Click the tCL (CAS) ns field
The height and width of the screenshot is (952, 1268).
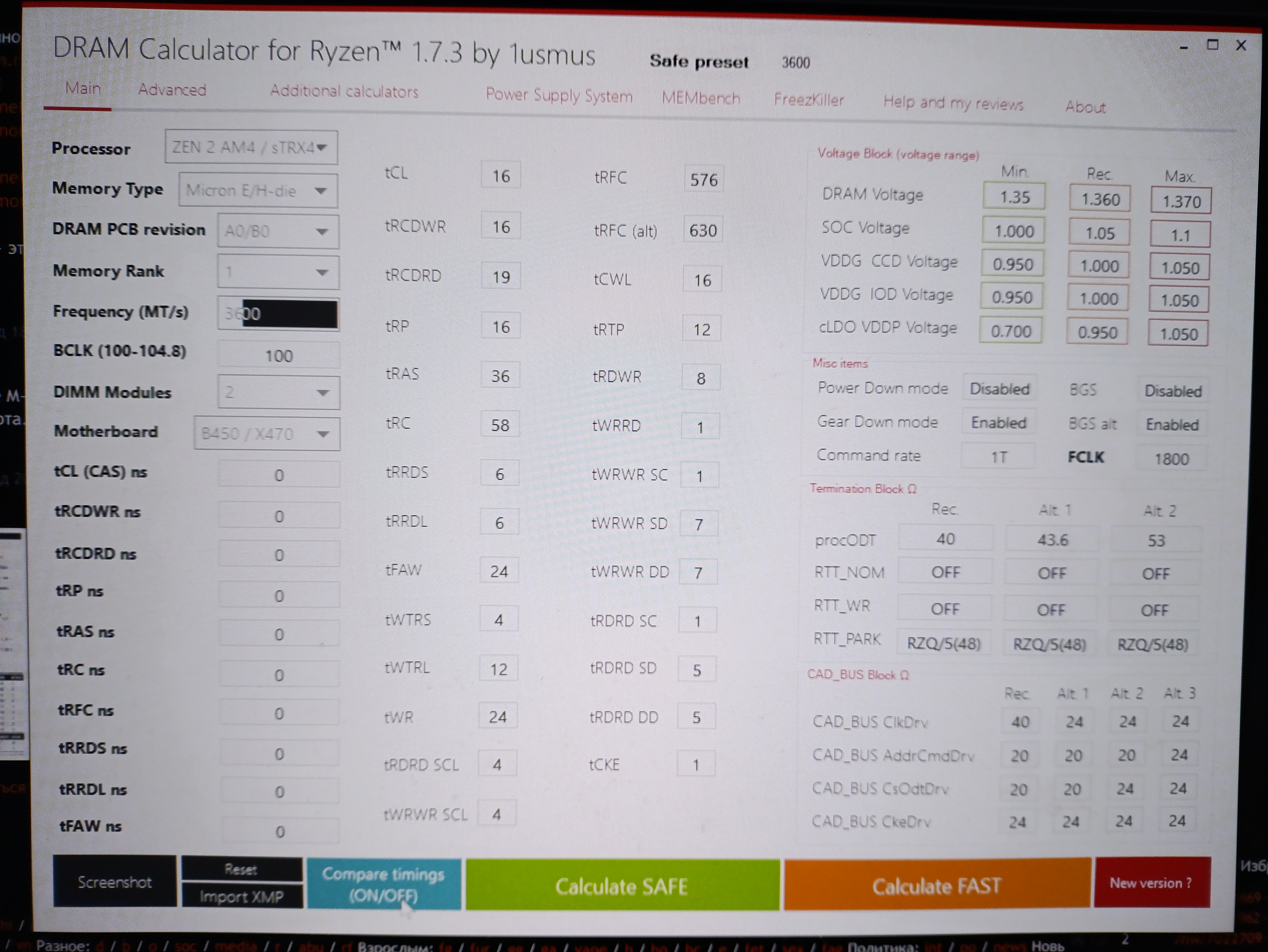(x=279, y=475)
